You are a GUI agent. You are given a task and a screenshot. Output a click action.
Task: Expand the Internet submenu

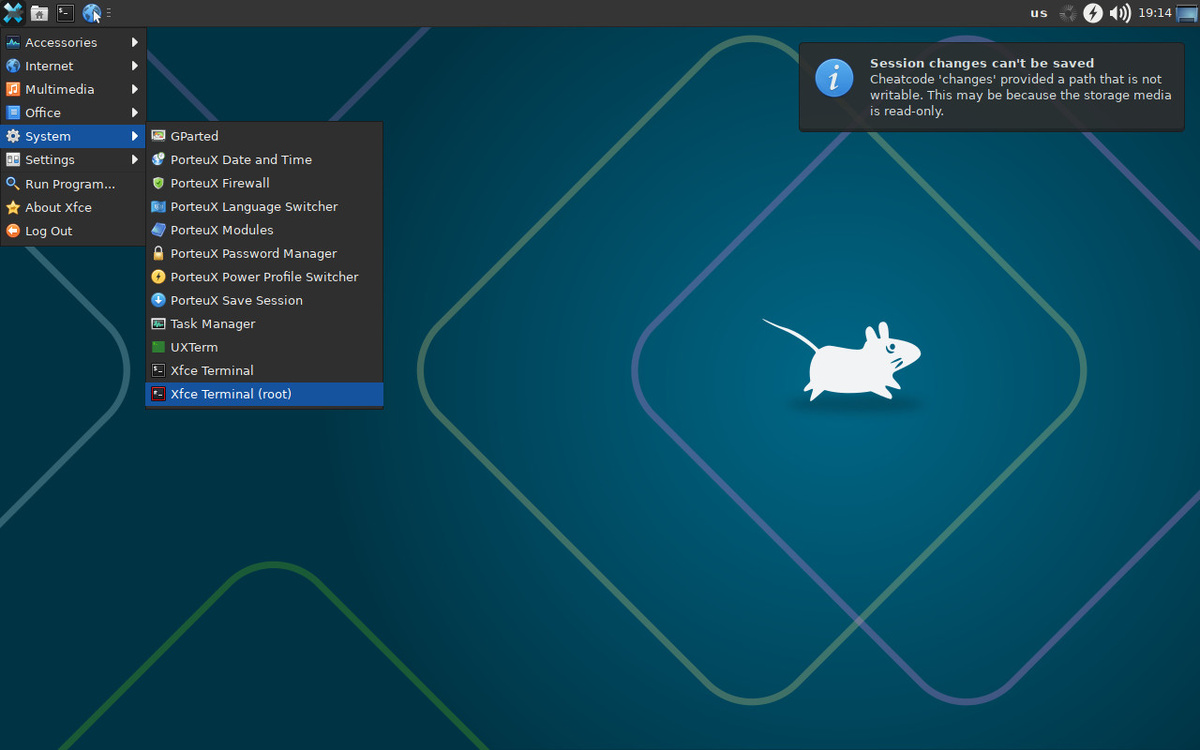point(73,66)
